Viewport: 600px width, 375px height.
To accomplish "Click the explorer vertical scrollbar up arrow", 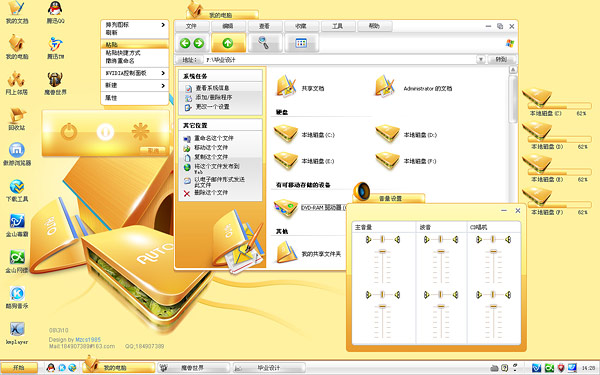I will click(x=513, y=70).
